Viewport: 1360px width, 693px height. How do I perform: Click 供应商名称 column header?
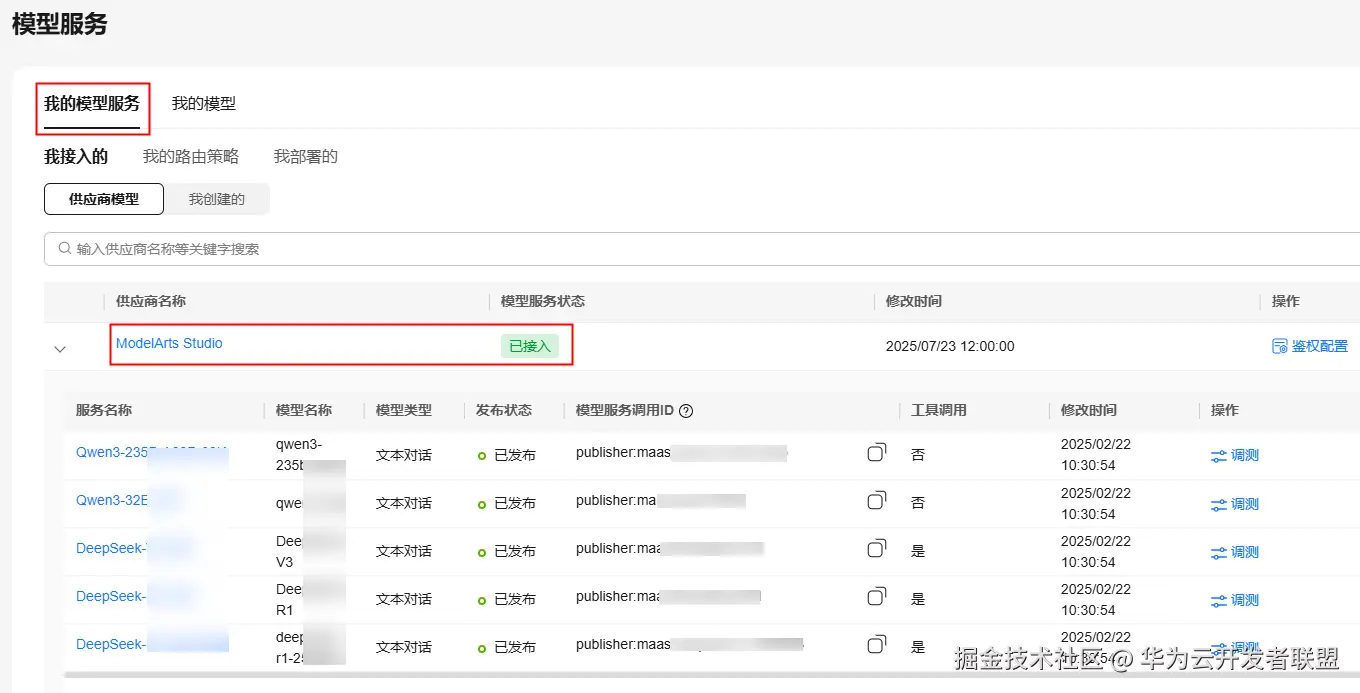click(x=151, y=301)
